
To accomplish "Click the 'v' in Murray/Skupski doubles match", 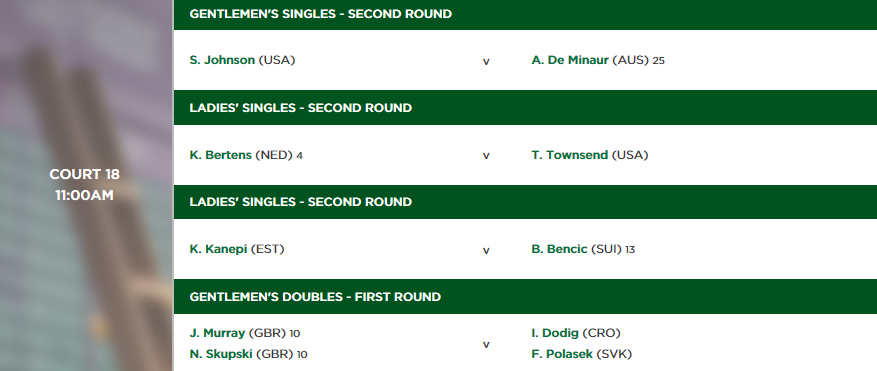I will click(x=486, y=345).
